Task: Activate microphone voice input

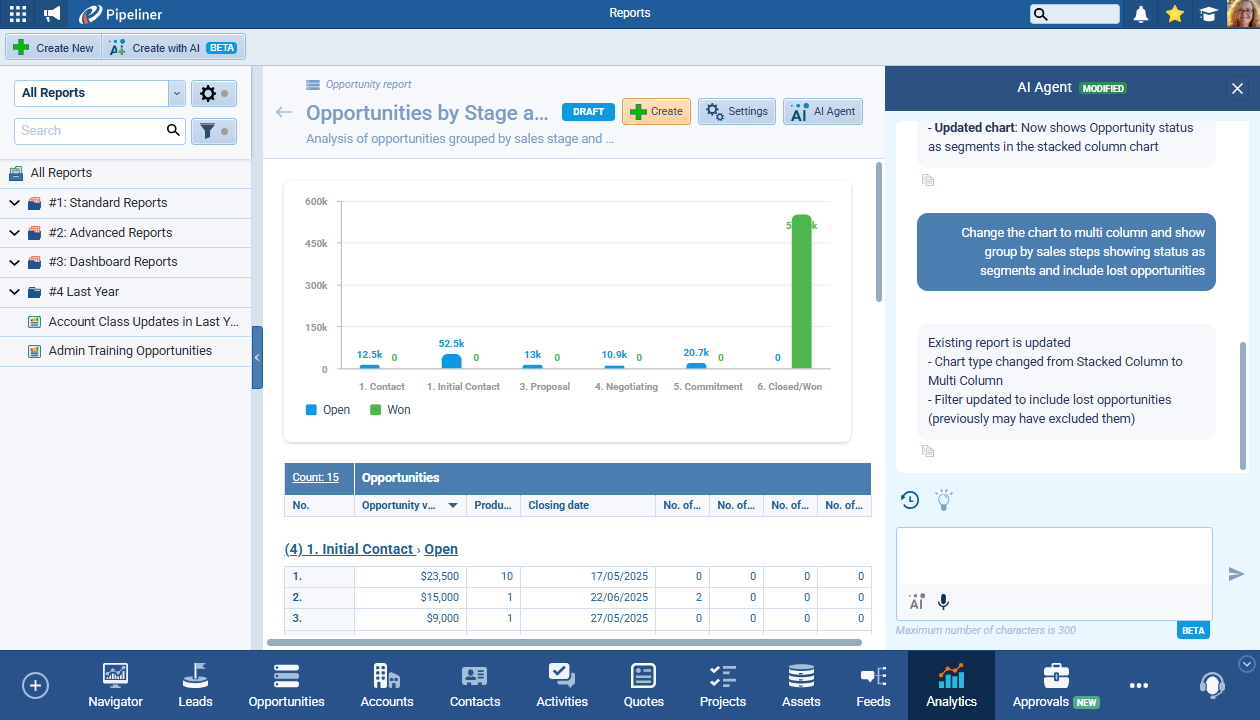Action: [x=943, y=602]
